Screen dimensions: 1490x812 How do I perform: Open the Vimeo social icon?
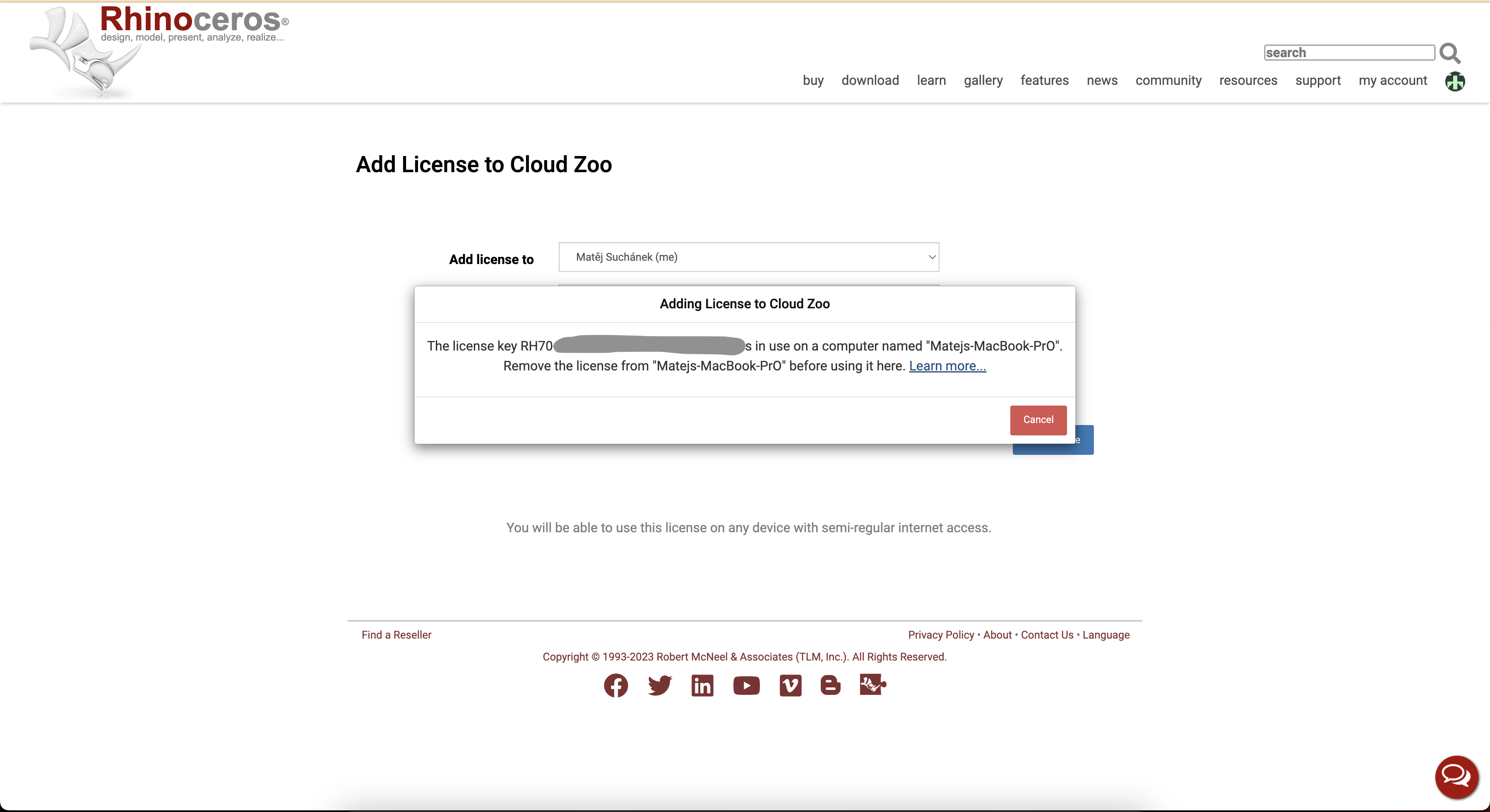tap(790, 686)
